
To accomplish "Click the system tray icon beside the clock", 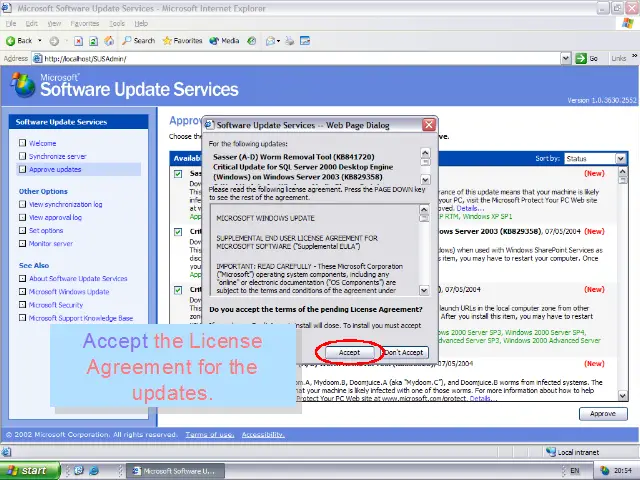I will (x=604, y=471).
